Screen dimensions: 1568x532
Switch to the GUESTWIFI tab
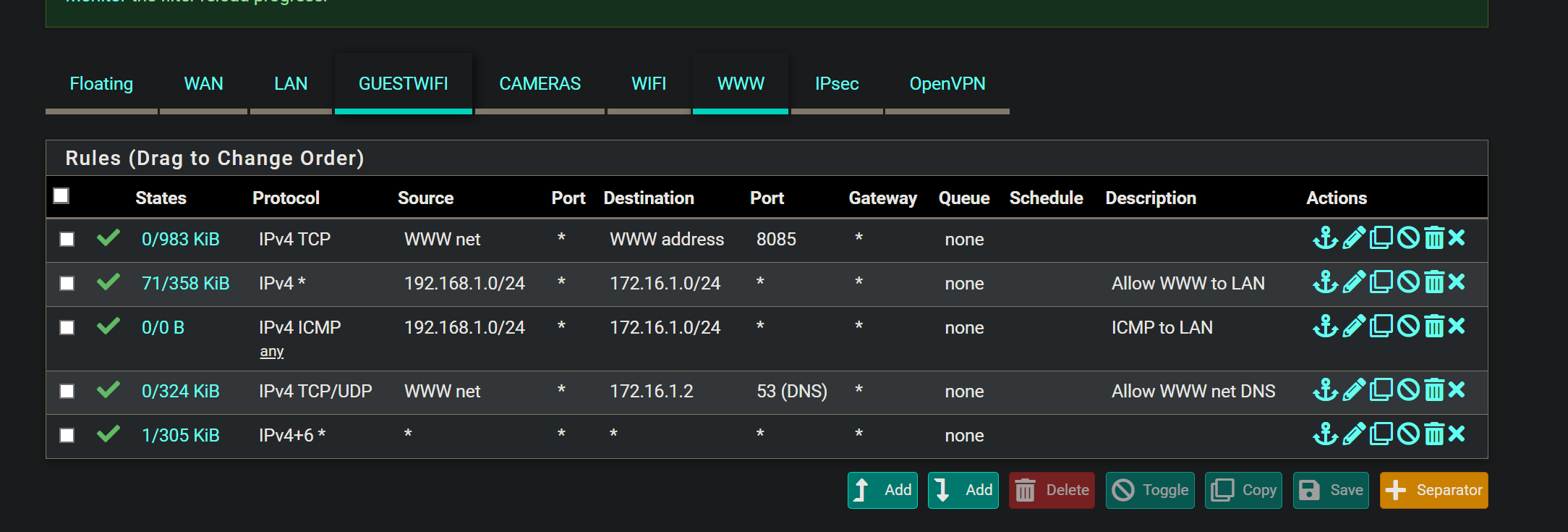(403, 84)
